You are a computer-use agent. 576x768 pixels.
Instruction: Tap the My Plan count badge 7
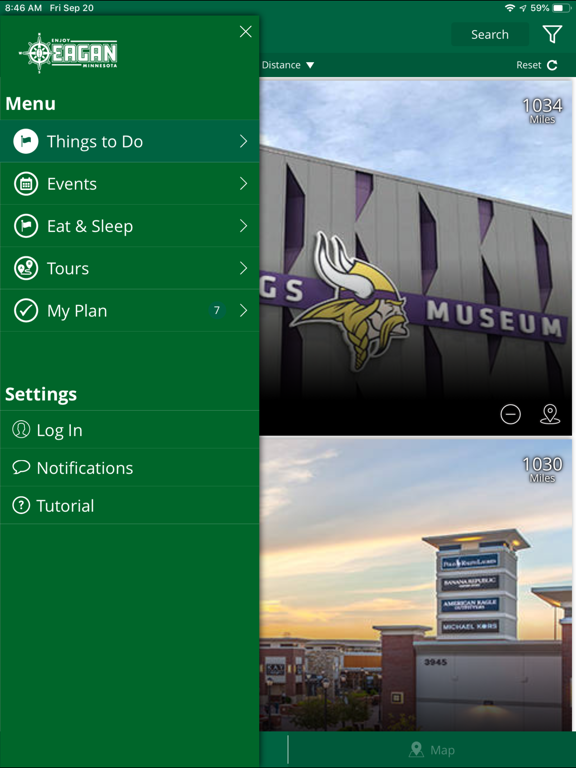tap(216, 310)
